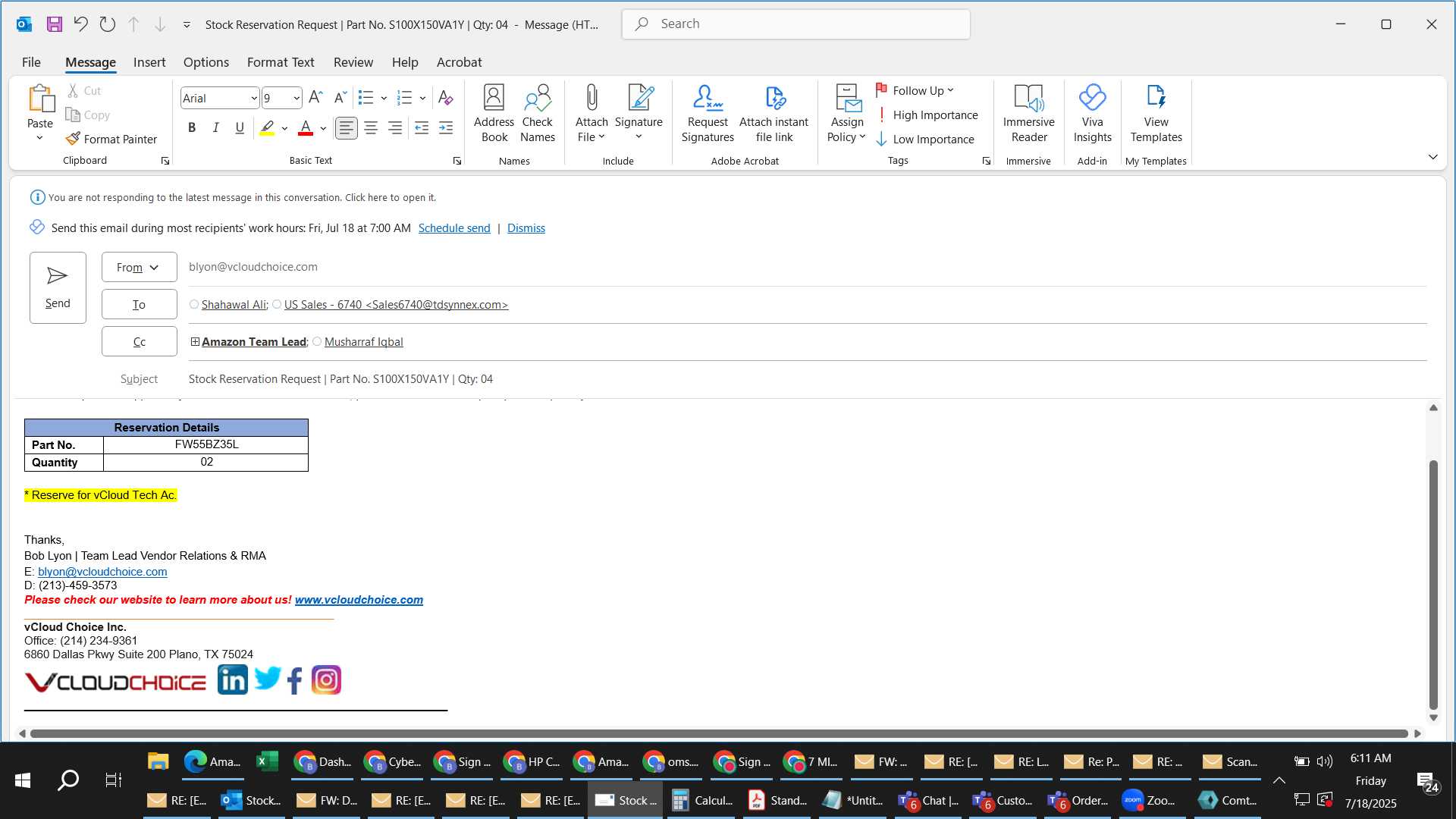Open the font size dropdown

pyautogui.click(x=297, y=99)
